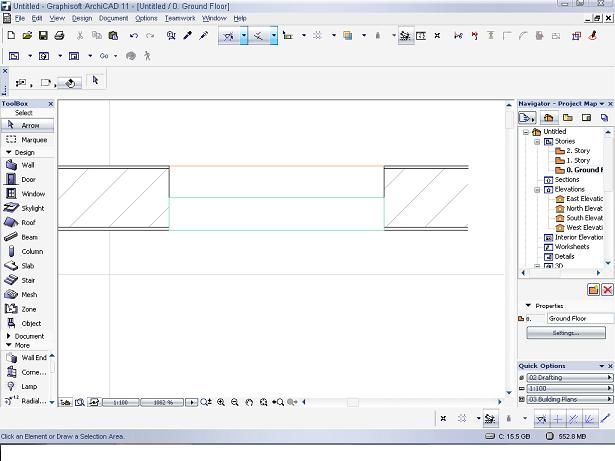Select the Door tool

tap(27, 179)
